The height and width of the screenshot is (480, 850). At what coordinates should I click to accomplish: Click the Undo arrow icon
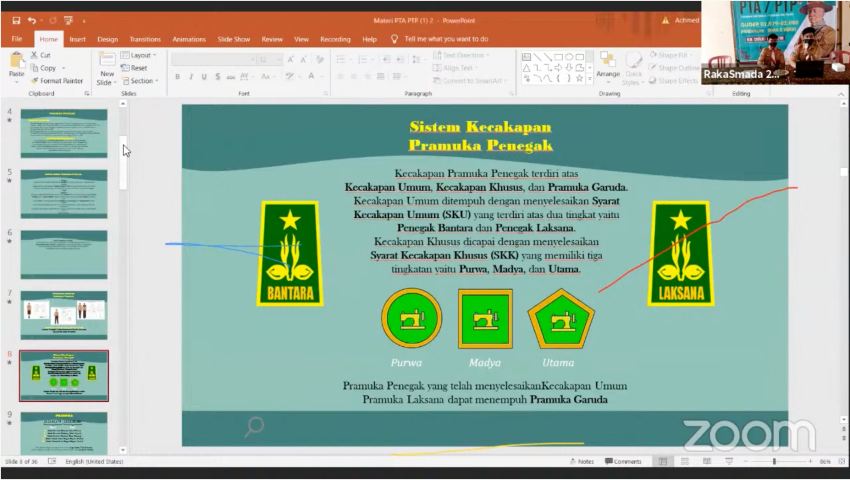point(32,20)
